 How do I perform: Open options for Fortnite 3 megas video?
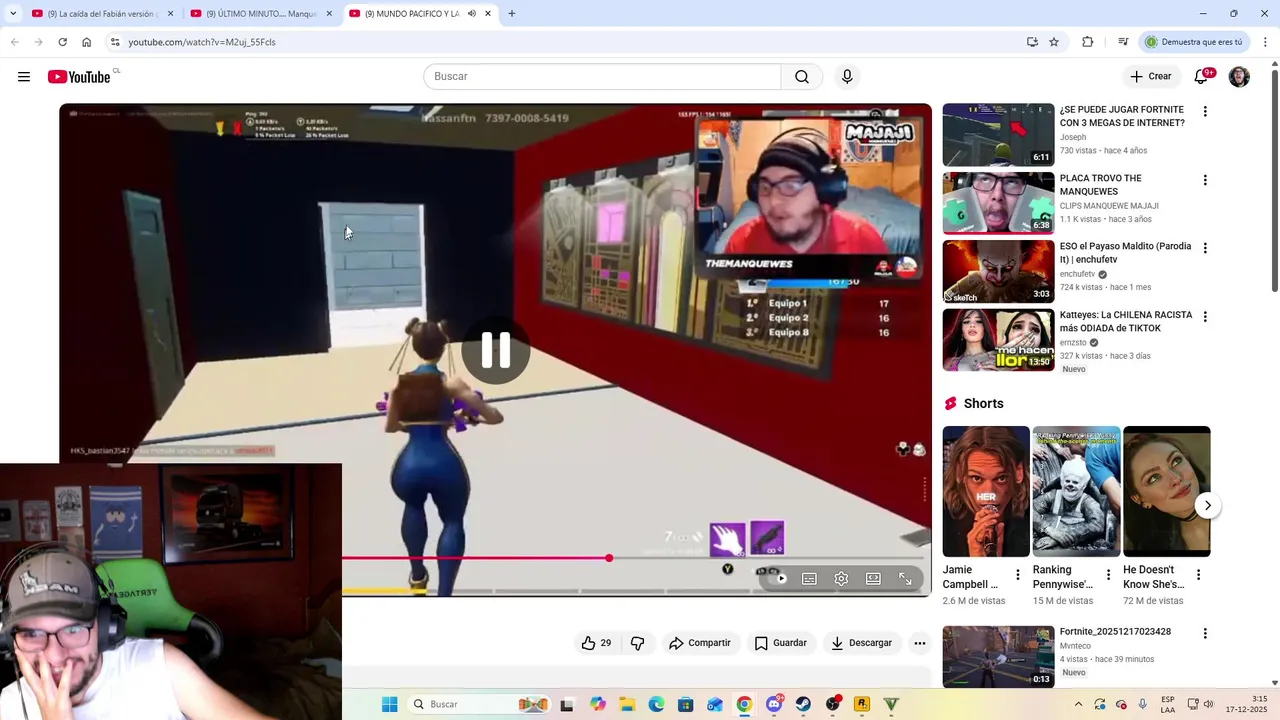click(1205, 112)
